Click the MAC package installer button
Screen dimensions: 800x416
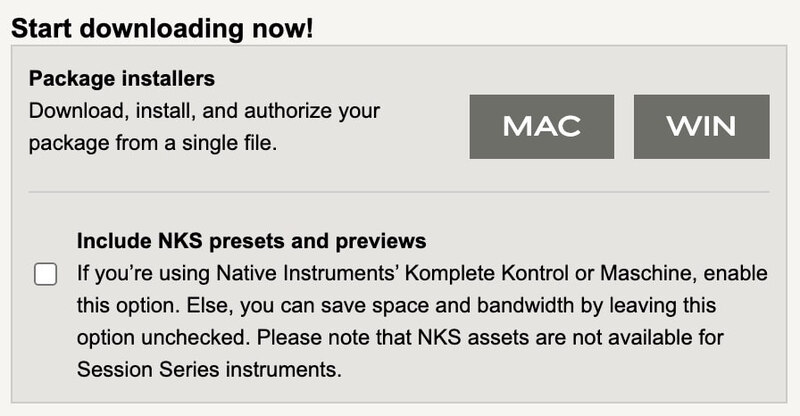(541, 126)
